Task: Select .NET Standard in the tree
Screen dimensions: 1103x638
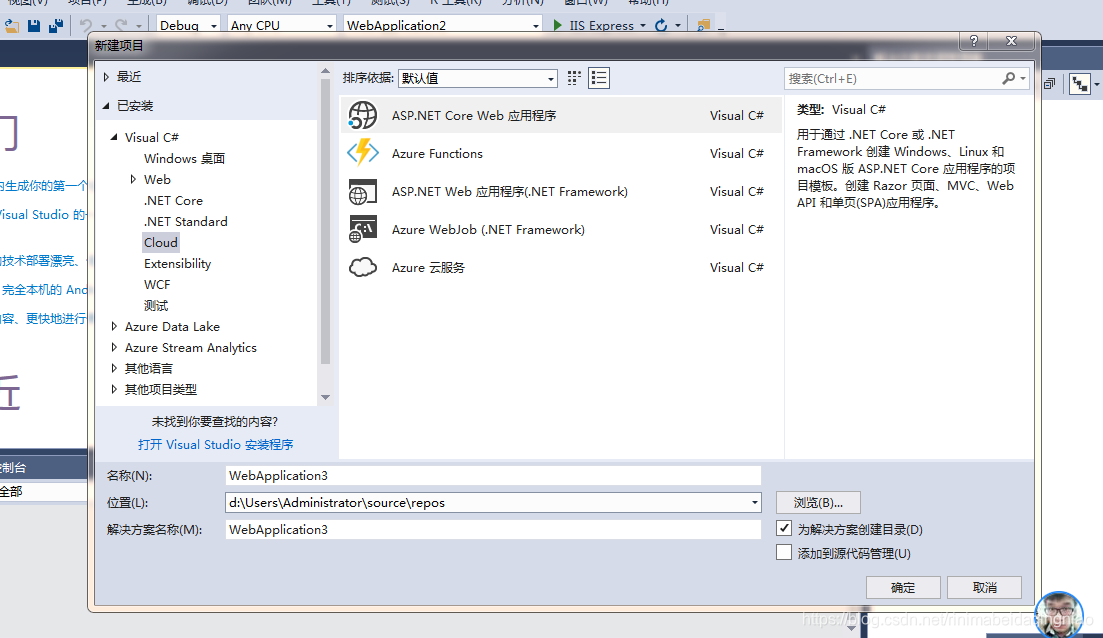Action: (x=186, y=222)
